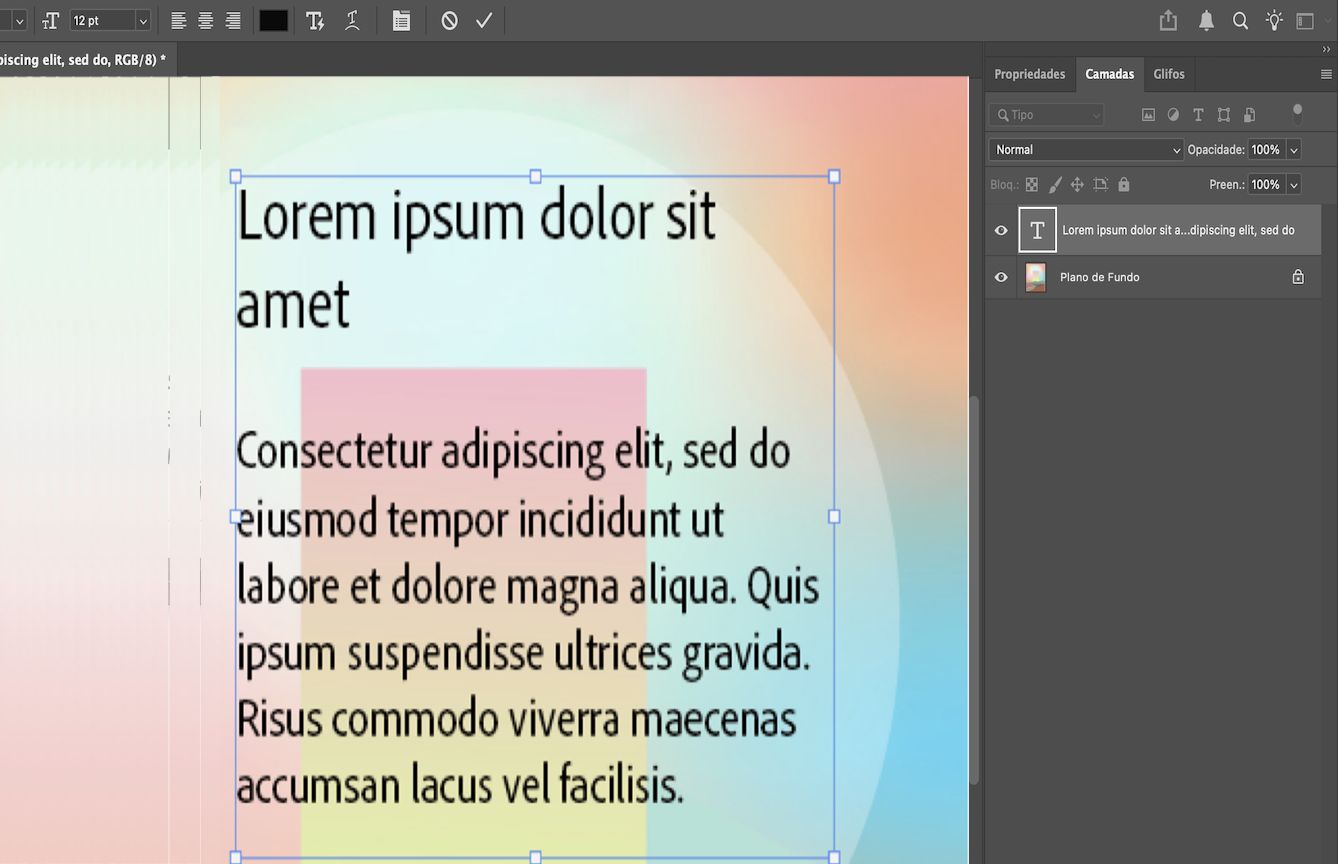1338x864 pixels.
Task: Select center text alignment
Action: 205,20
